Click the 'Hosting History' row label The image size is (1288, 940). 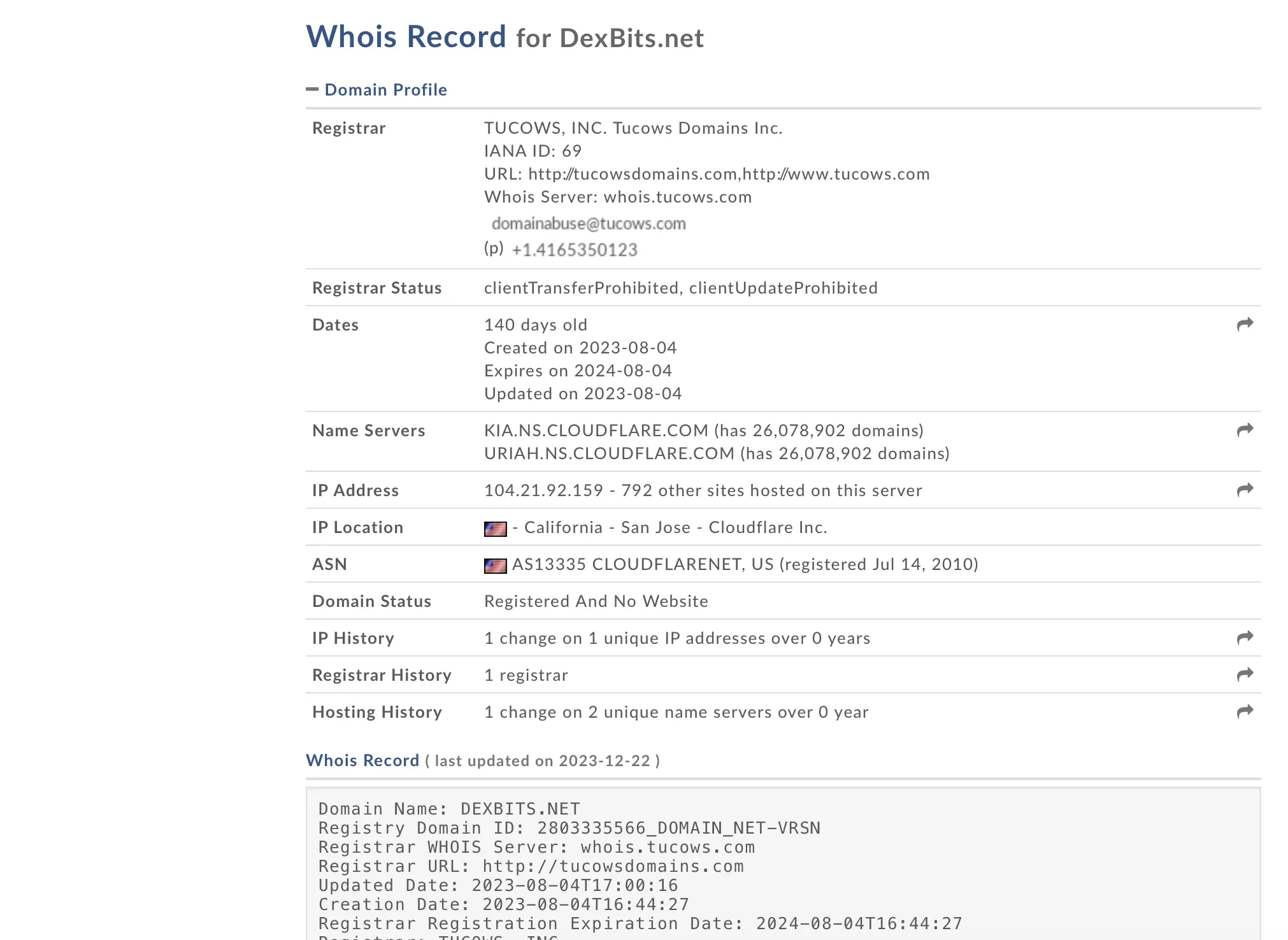(377, 712)
